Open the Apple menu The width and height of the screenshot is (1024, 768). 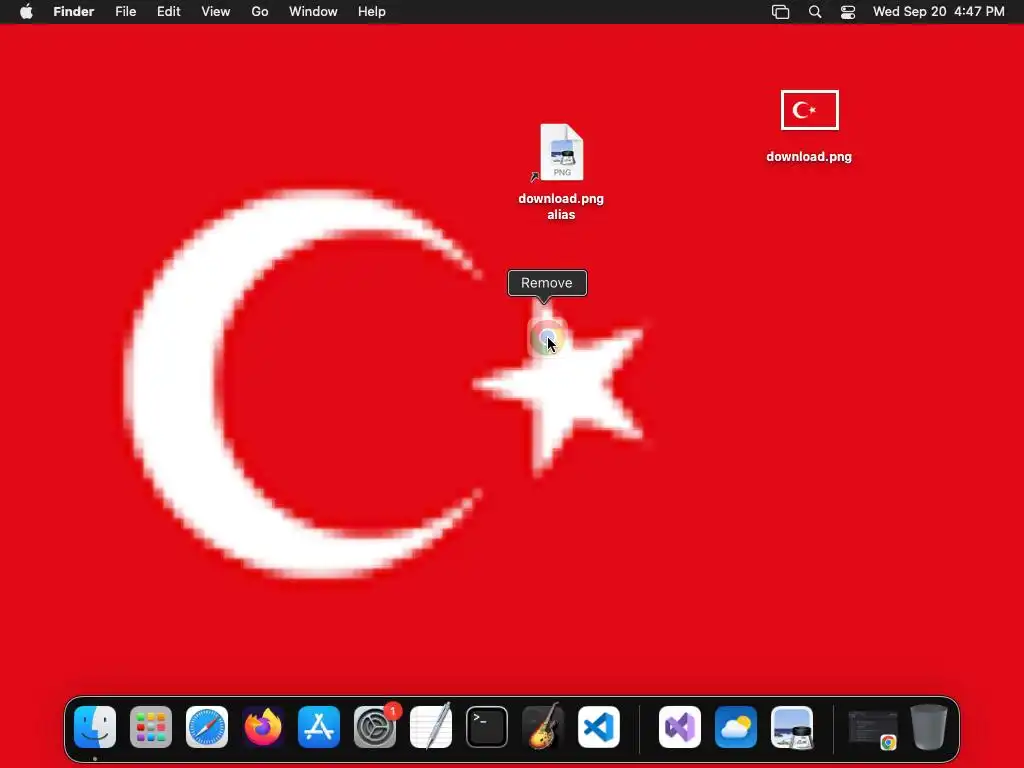pos(26,12)
